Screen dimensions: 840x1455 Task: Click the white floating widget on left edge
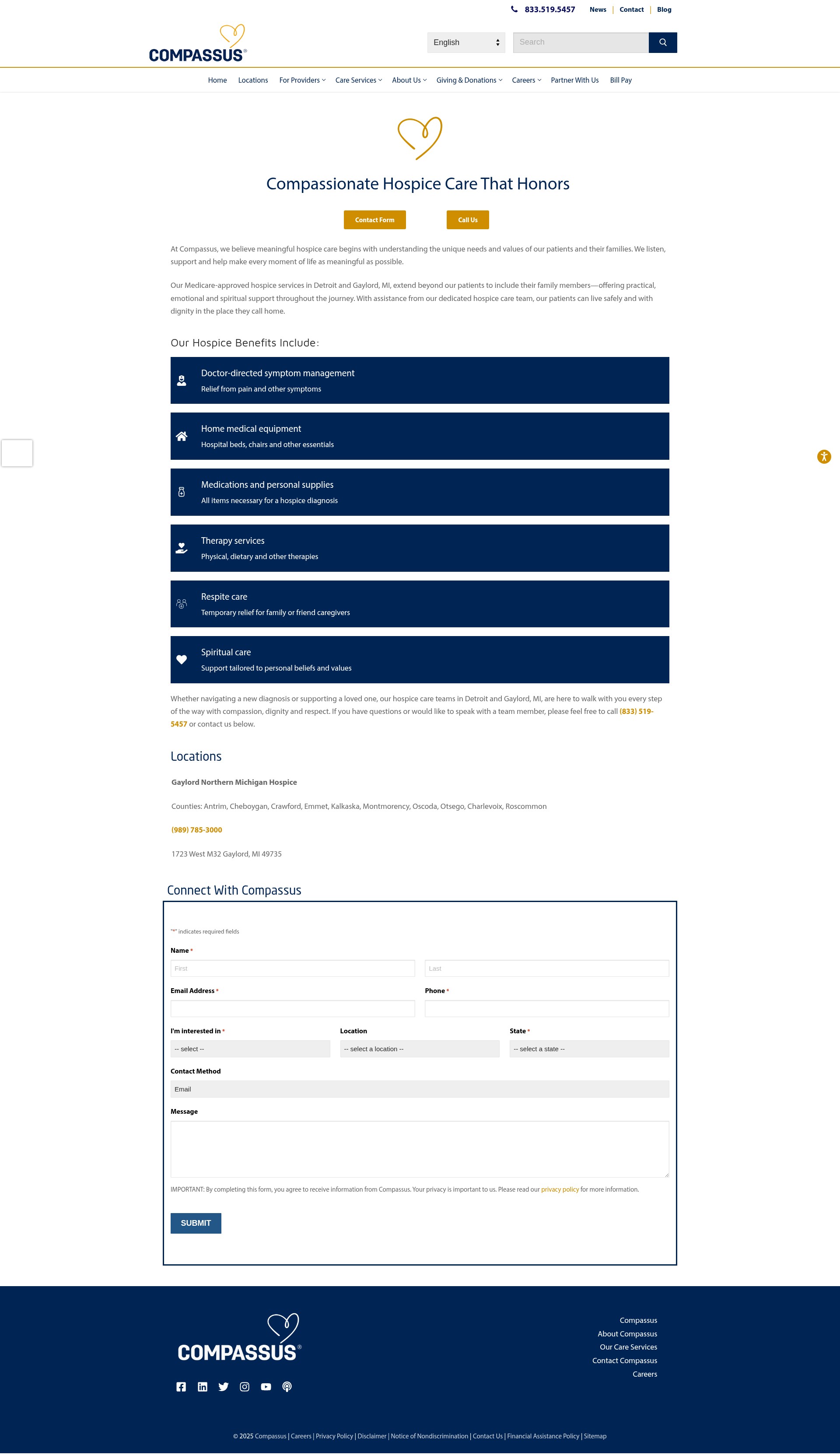click(x=17, y=453)
